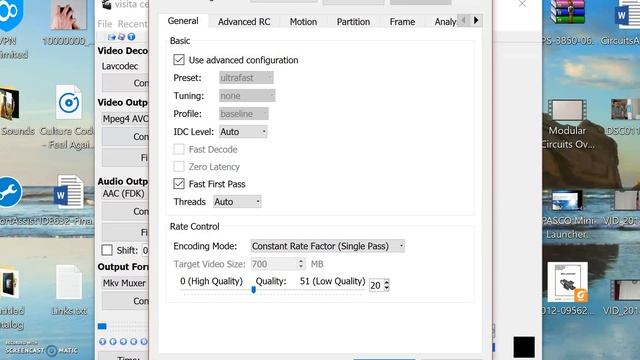This screenshot has width=640, height=360.
Task: Select the DSC011 image desktop icon
Action: click(625, 109)
